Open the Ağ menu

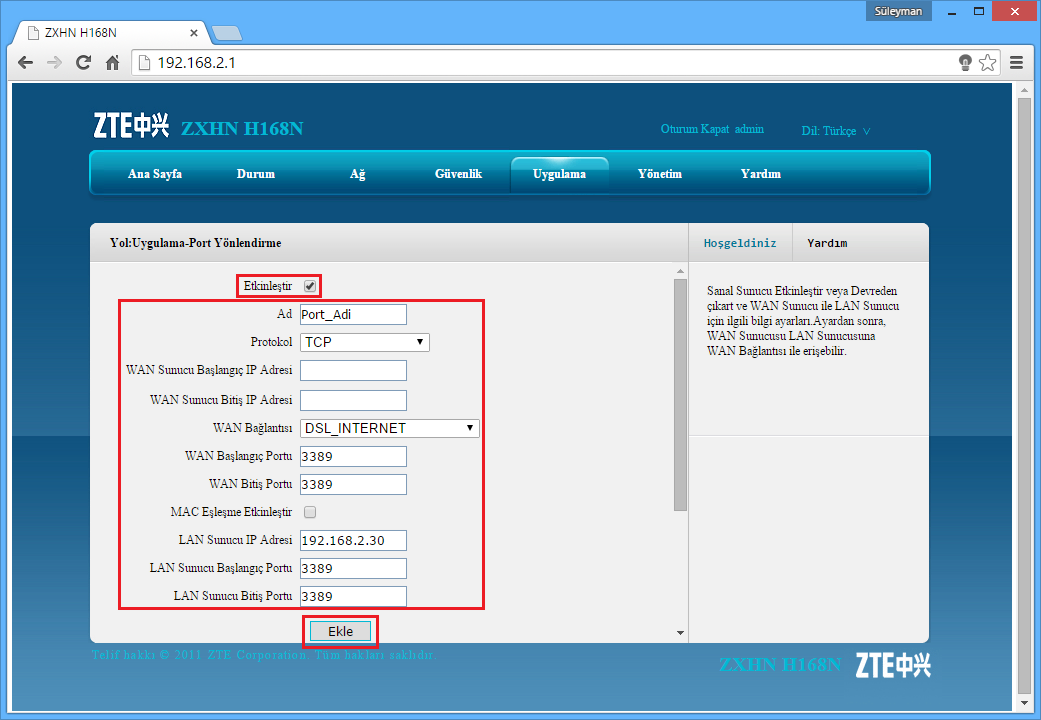pyautogui.click(x=358, y=174)
